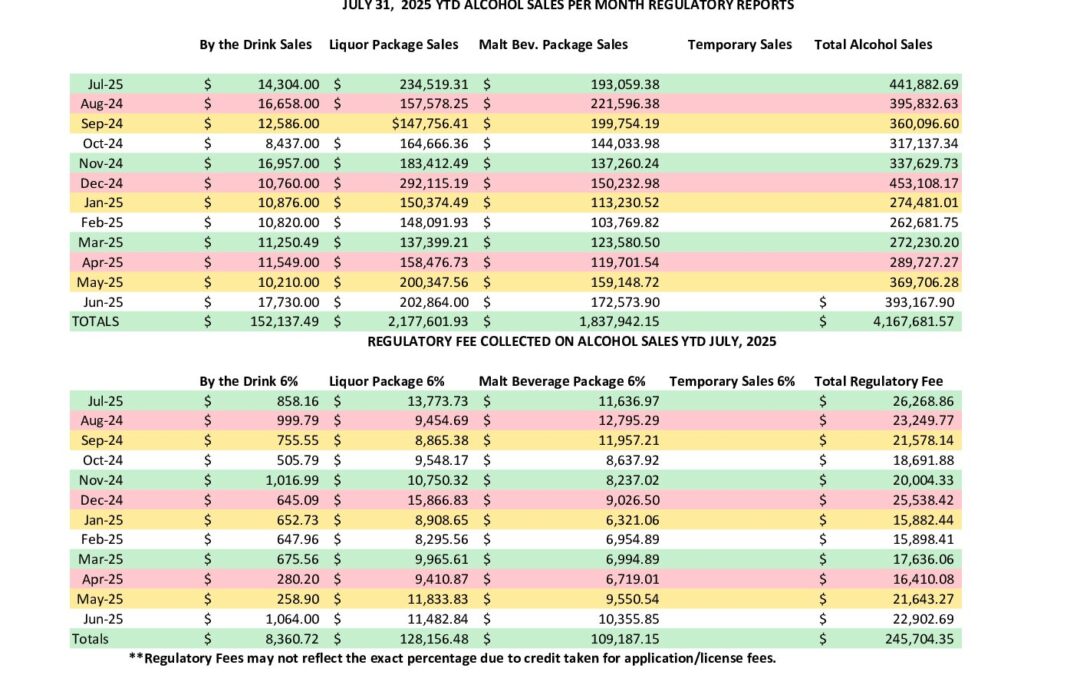Select the 'Total Alcohol Sales' column header

pyautogui.click(x=873, y=44)
